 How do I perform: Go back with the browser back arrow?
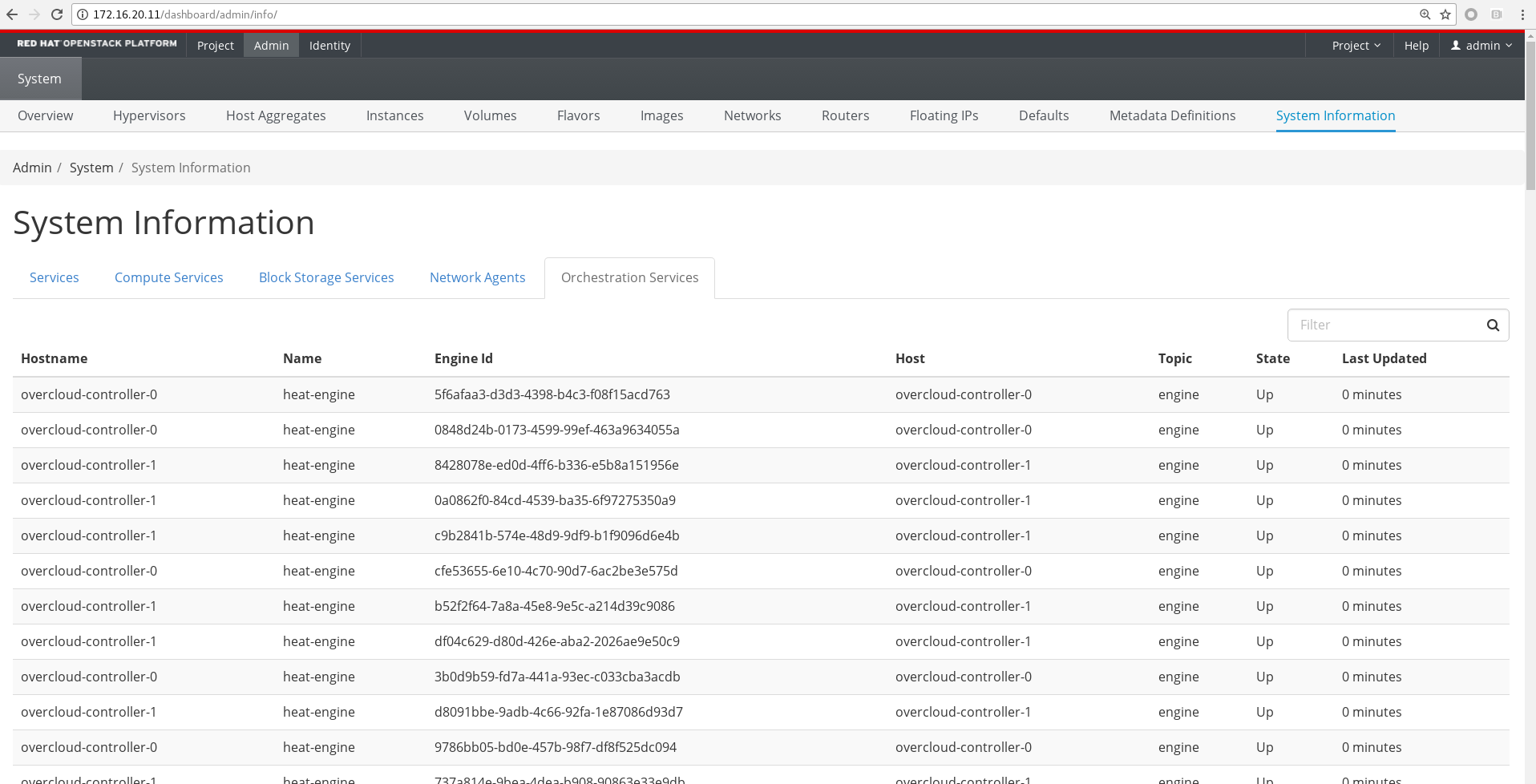pyautogui.click(x=12, y=14)
